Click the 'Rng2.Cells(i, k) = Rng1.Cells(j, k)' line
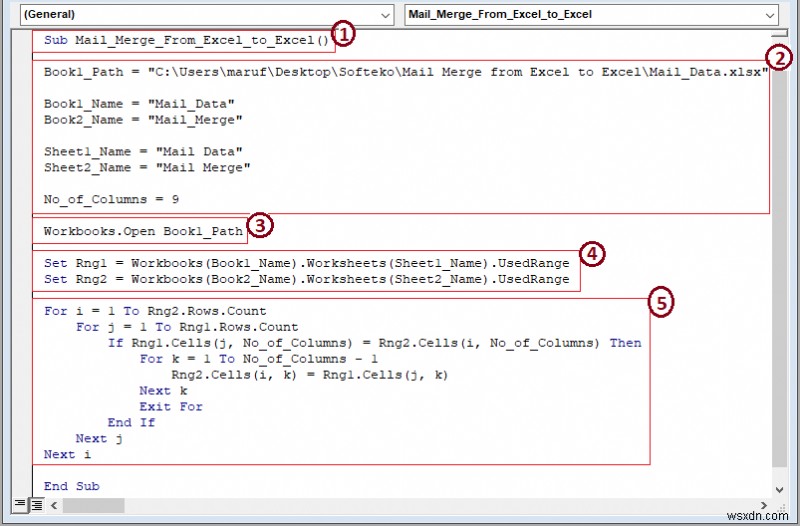 point(309,375)
